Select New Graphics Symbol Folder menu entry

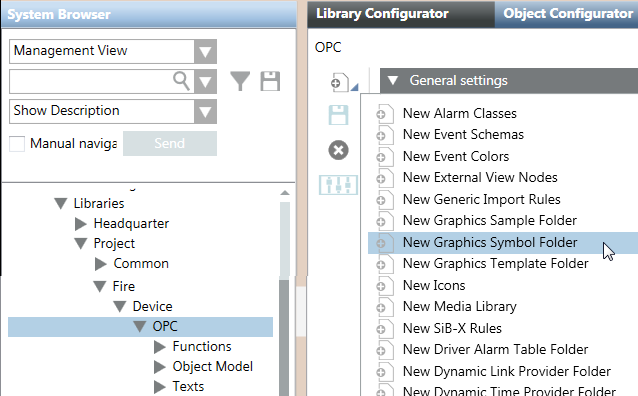coord(503,243)
